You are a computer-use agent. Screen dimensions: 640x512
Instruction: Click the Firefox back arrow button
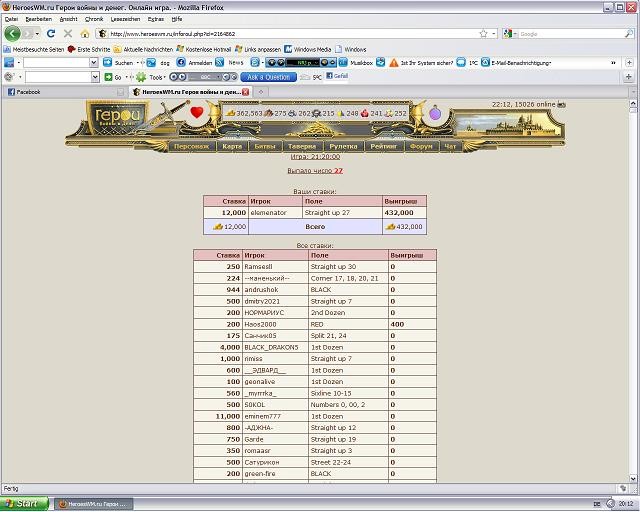[x=14, y=33]
